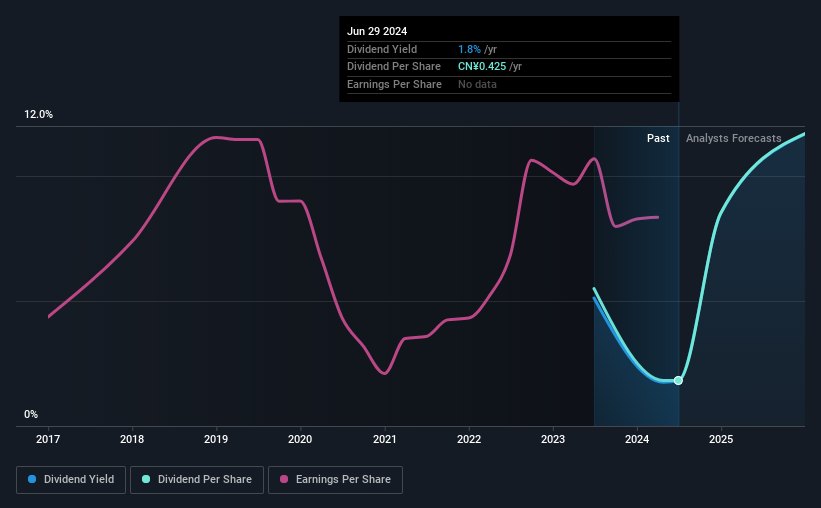Select 2017 on the x-axis
This screenshot has width=821, height=508.
[x=49, y=439]
